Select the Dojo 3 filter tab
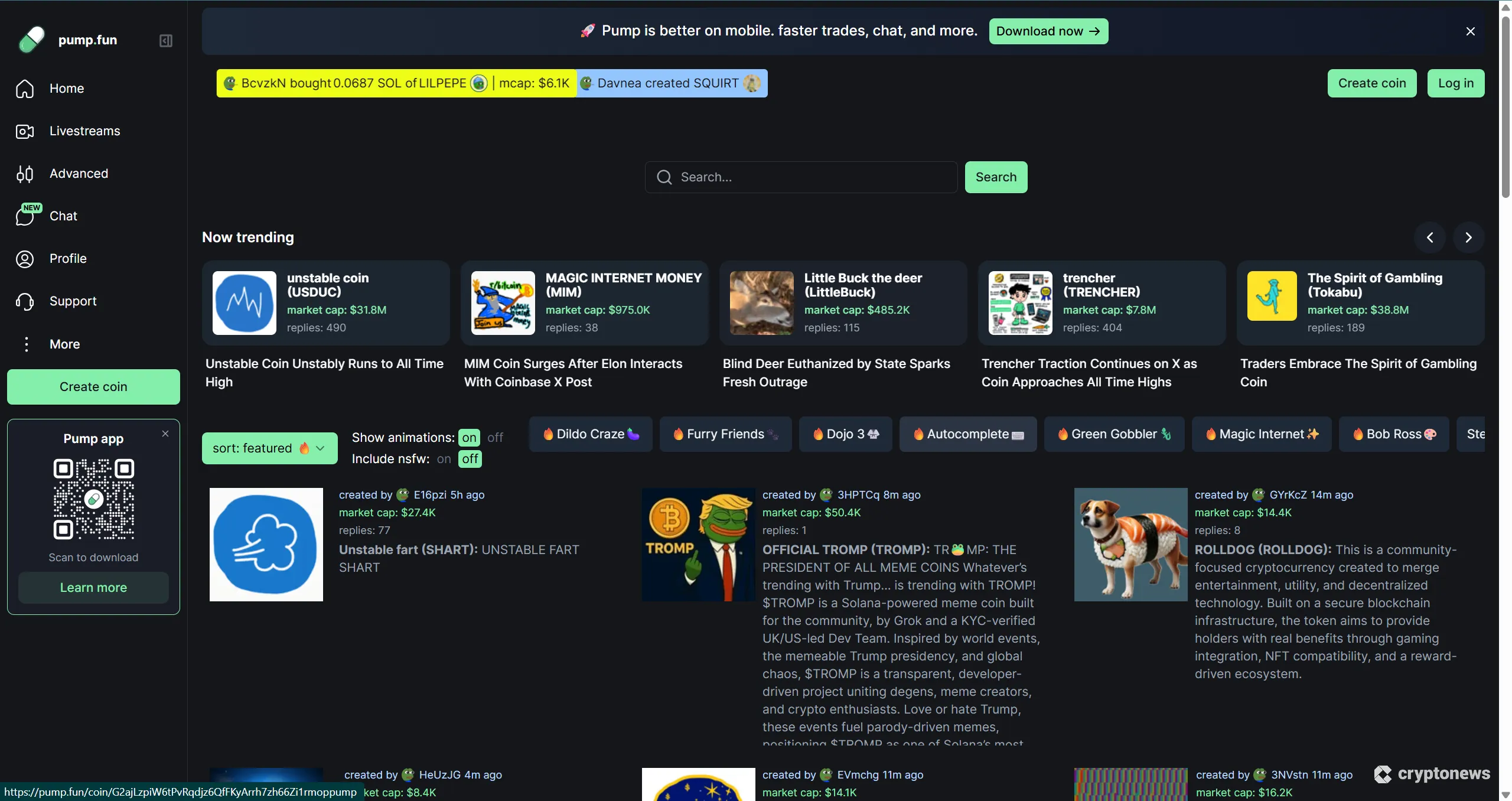This screenshot has height=801, width=1512. click(846, 434)
